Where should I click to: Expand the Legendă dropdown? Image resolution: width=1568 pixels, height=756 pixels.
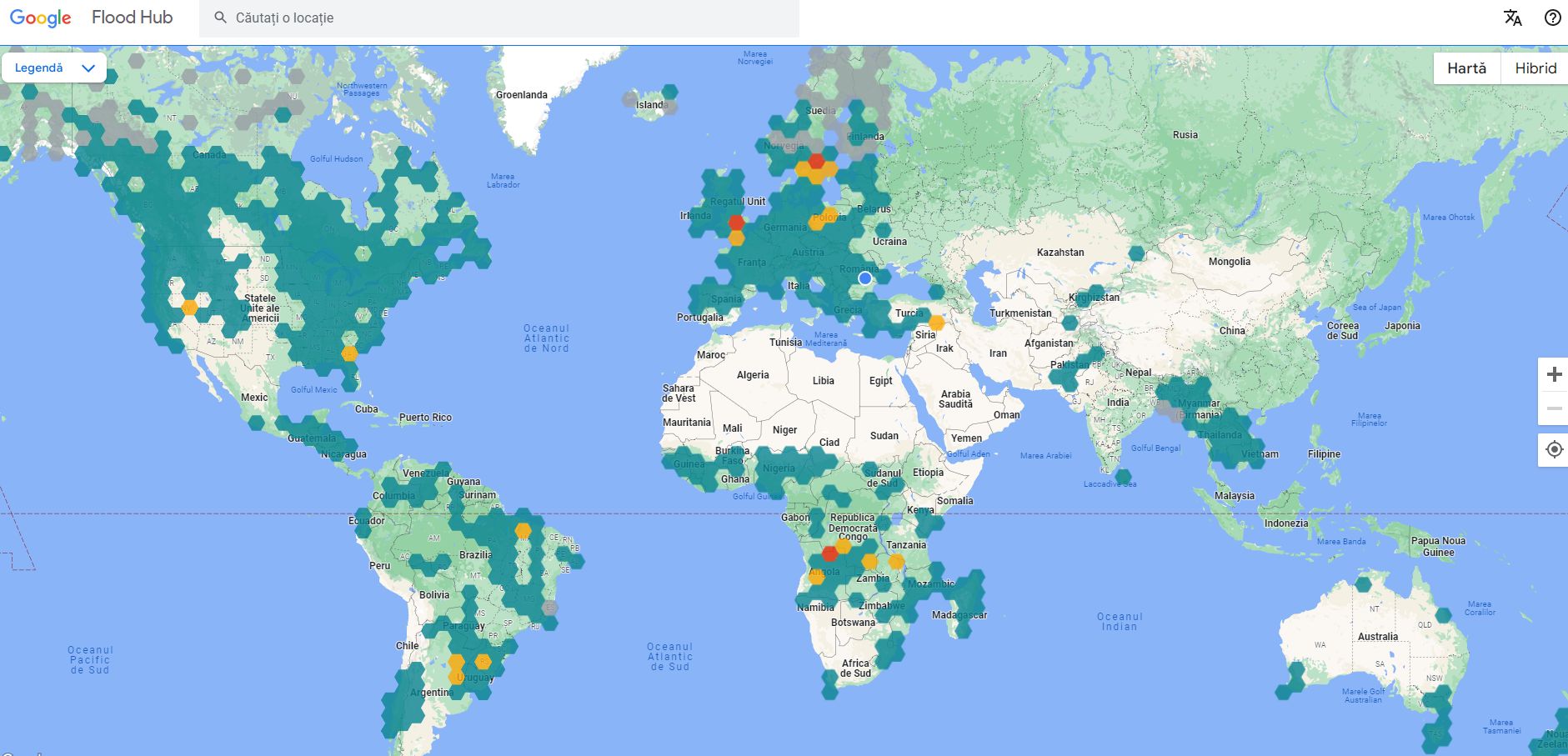54,68
